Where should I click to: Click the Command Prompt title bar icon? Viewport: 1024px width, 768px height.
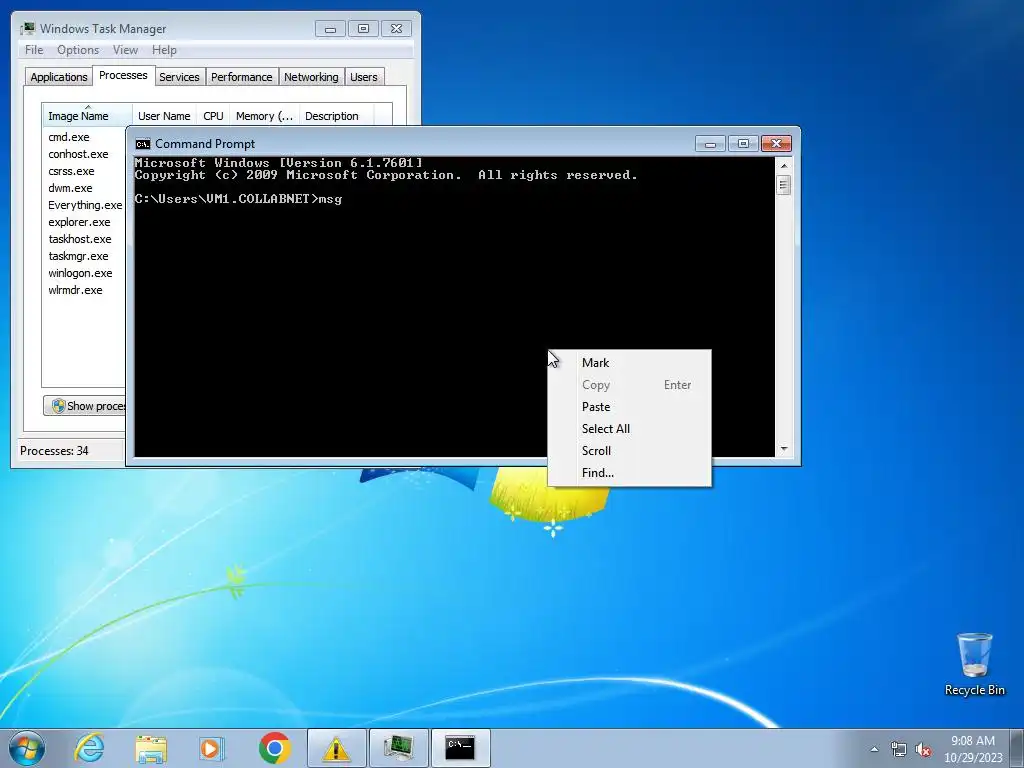142,144
